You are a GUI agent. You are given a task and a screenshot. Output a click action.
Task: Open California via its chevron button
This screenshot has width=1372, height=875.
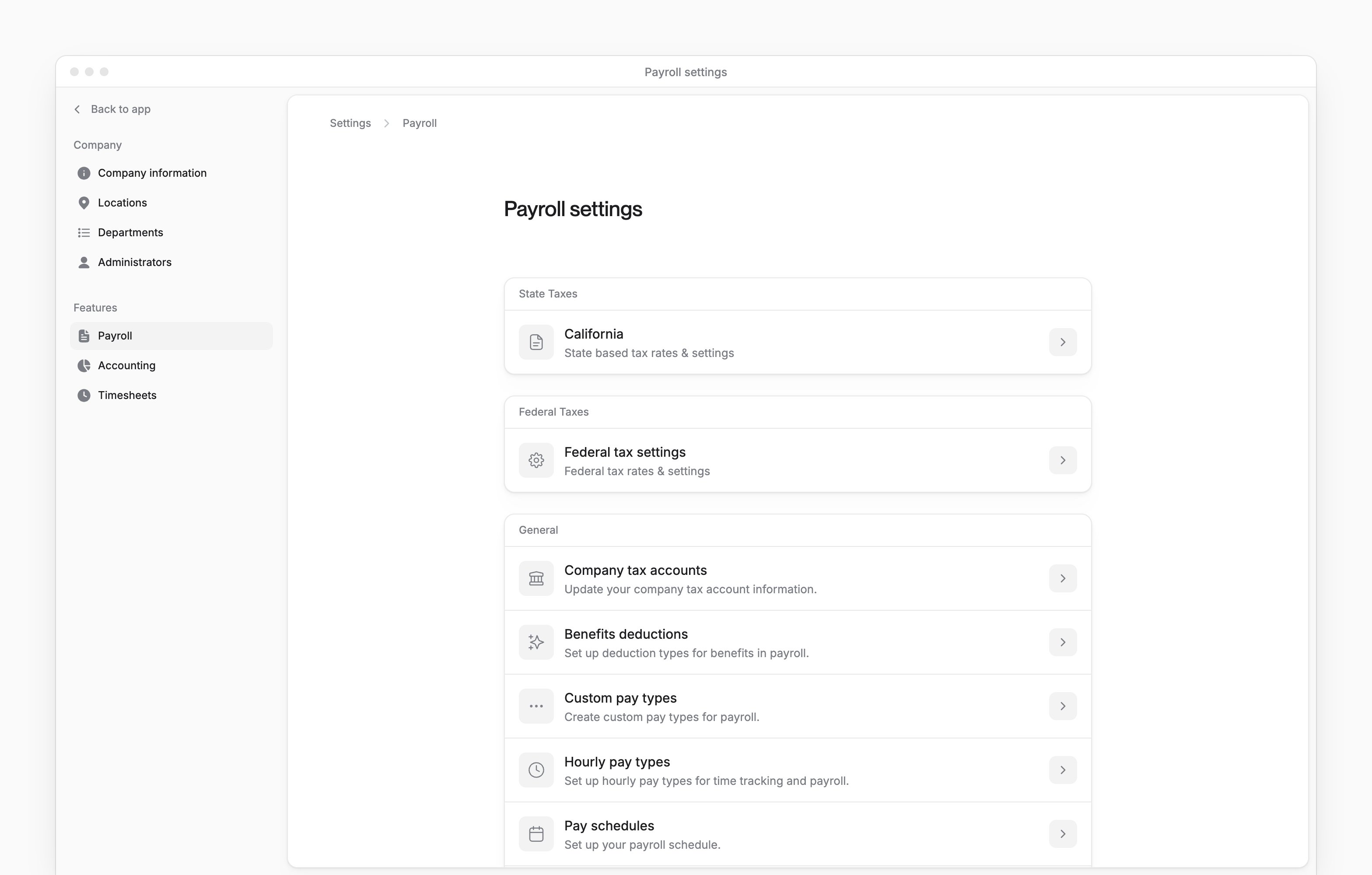click(x=1063, y=342)
